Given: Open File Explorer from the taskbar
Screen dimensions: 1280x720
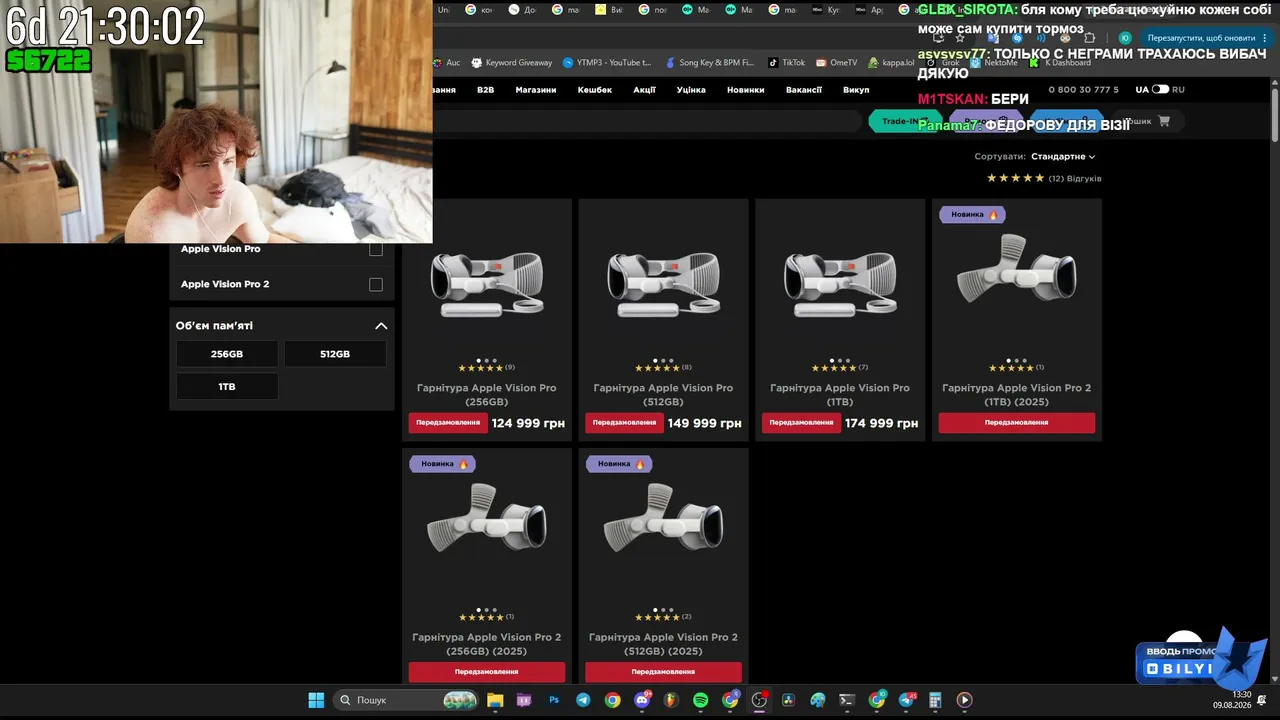Looking at the screenshot, I should (x=495, y=700).
